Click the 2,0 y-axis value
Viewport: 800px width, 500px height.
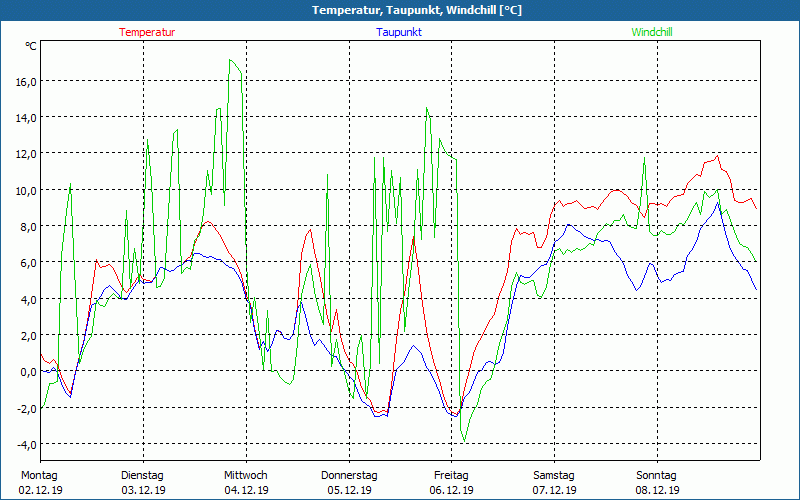(29, 336)
